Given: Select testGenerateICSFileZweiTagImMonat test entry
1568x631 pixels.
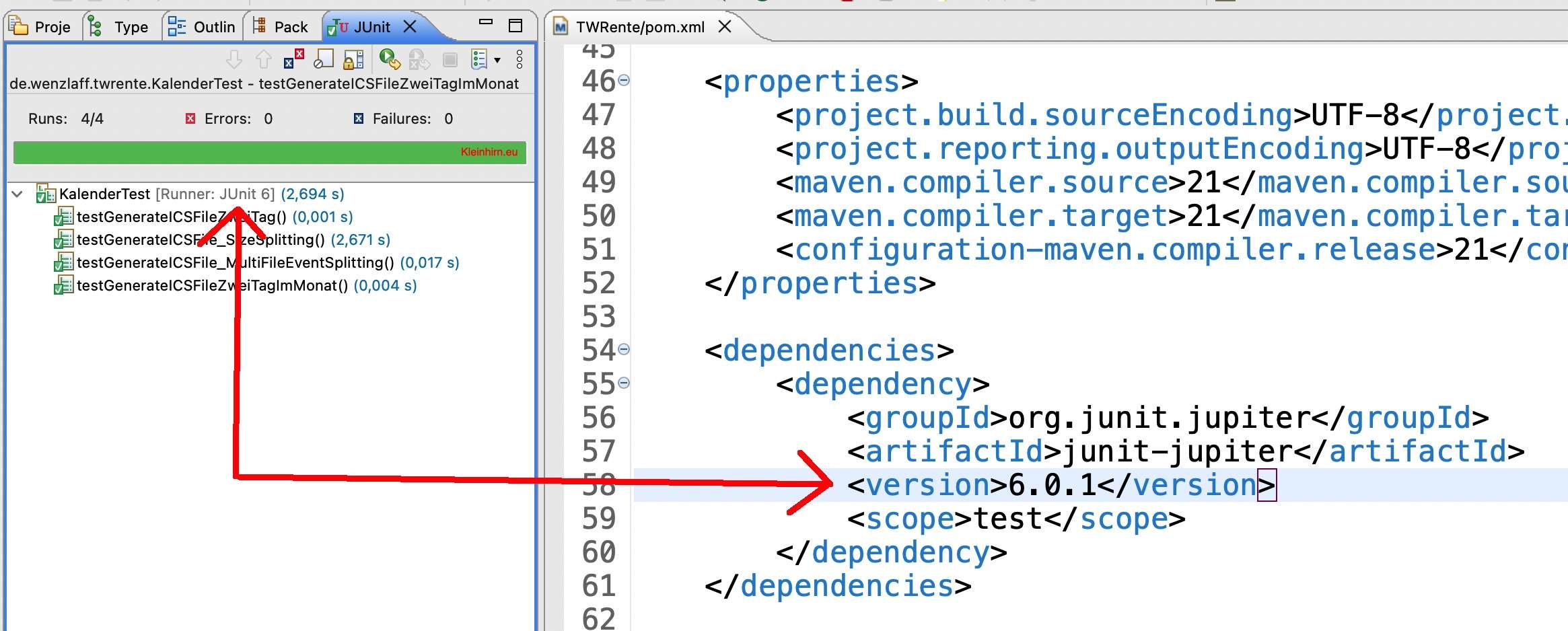Looking at the screenshot, I should coord(212,285).
